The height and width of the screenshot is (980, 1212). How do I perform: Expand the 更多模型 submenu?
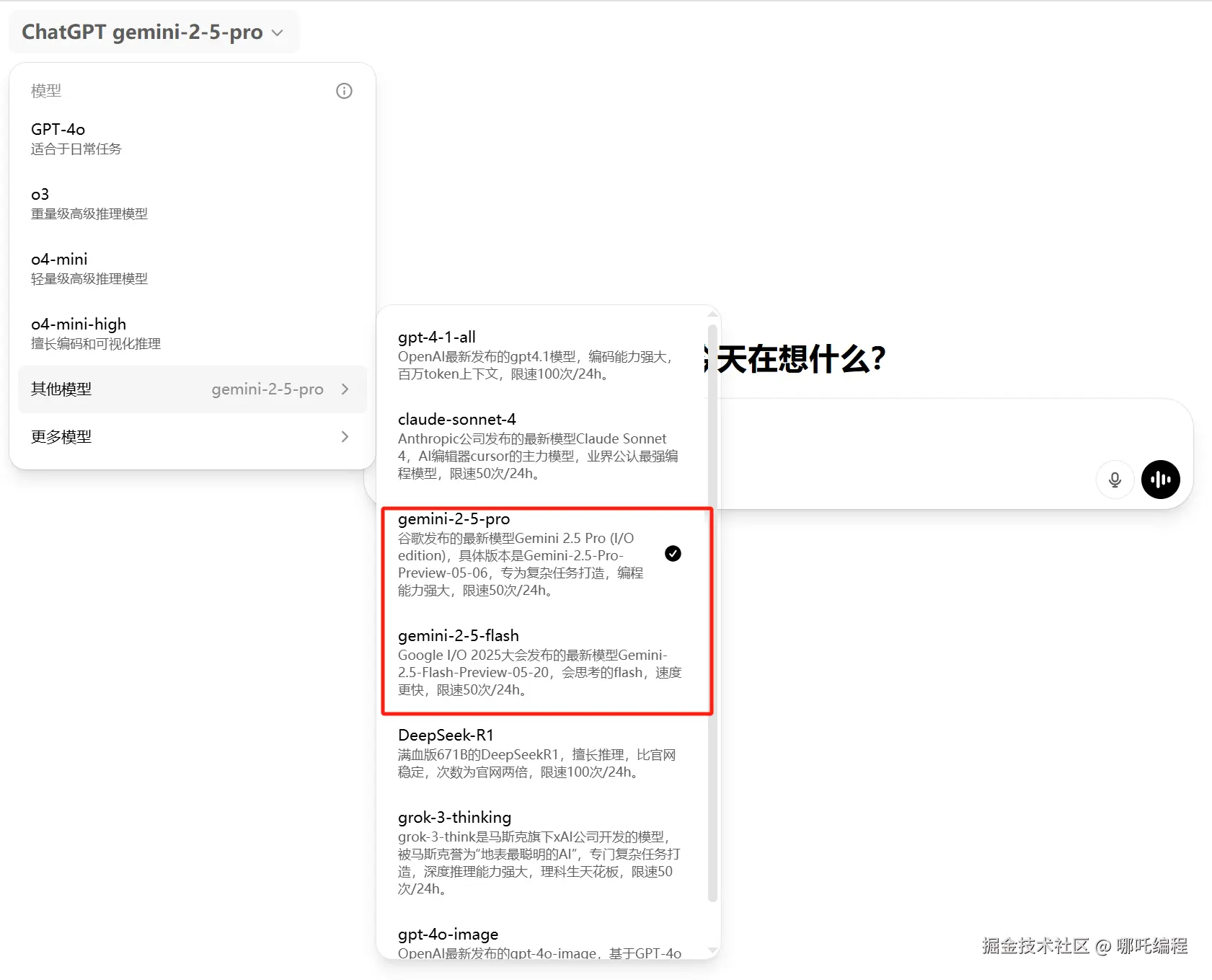coord(192,437)
